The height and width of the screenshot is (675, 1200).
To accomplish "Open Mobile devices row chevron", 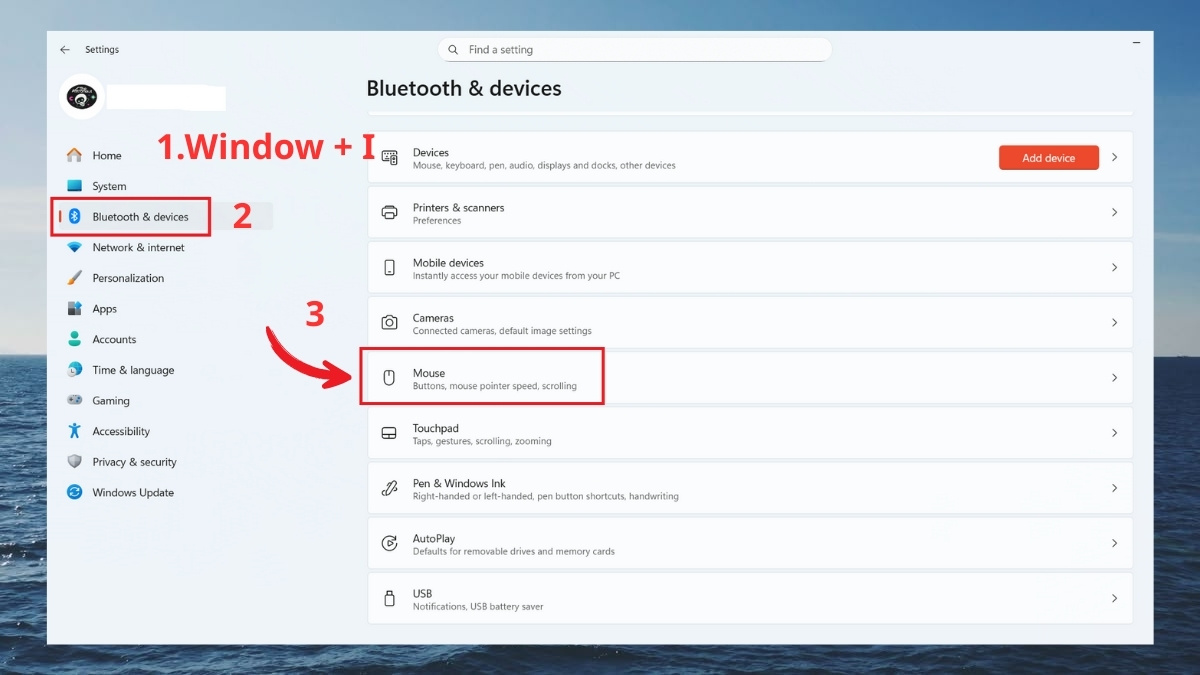I will 1114,268.
